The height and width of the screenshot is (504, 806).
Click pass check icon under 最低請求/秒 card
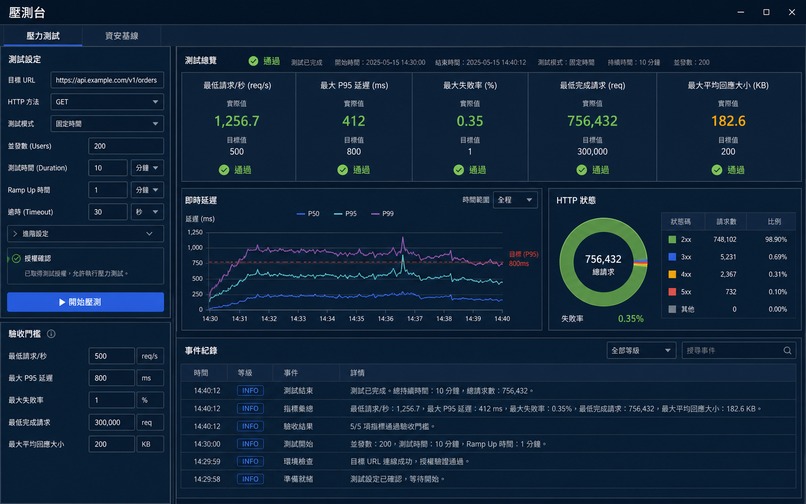click(224, 170)
